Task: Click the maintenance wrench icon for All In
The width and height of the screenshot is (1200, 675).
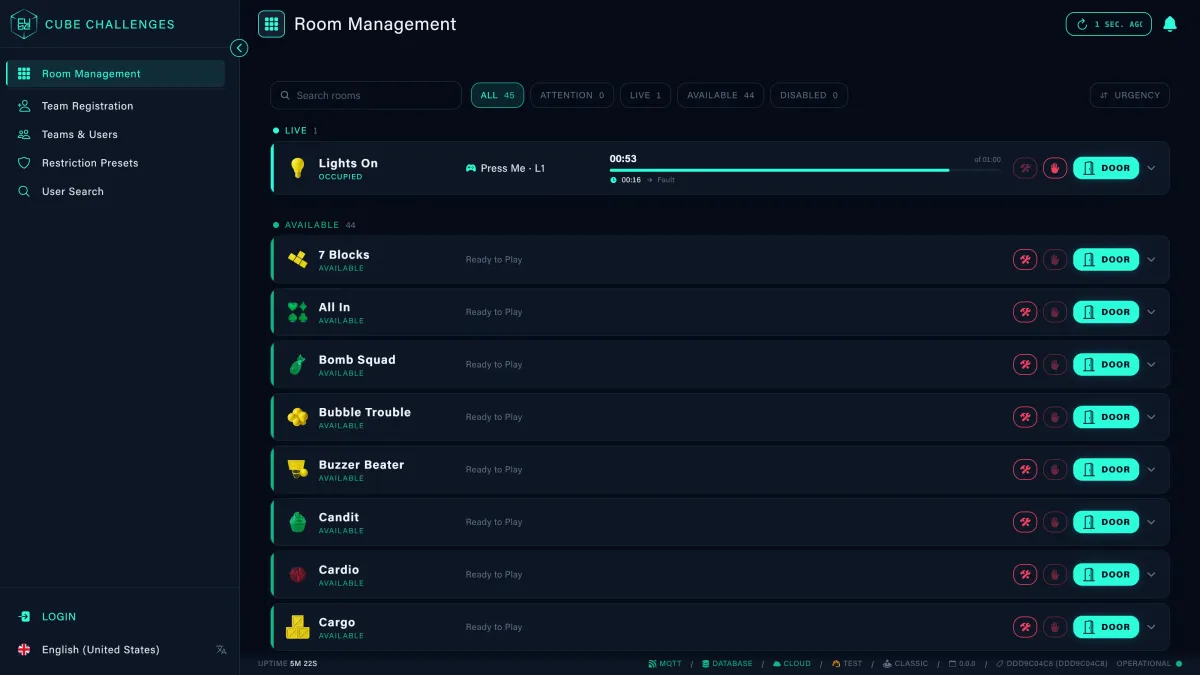Action: click(1025, 312)
